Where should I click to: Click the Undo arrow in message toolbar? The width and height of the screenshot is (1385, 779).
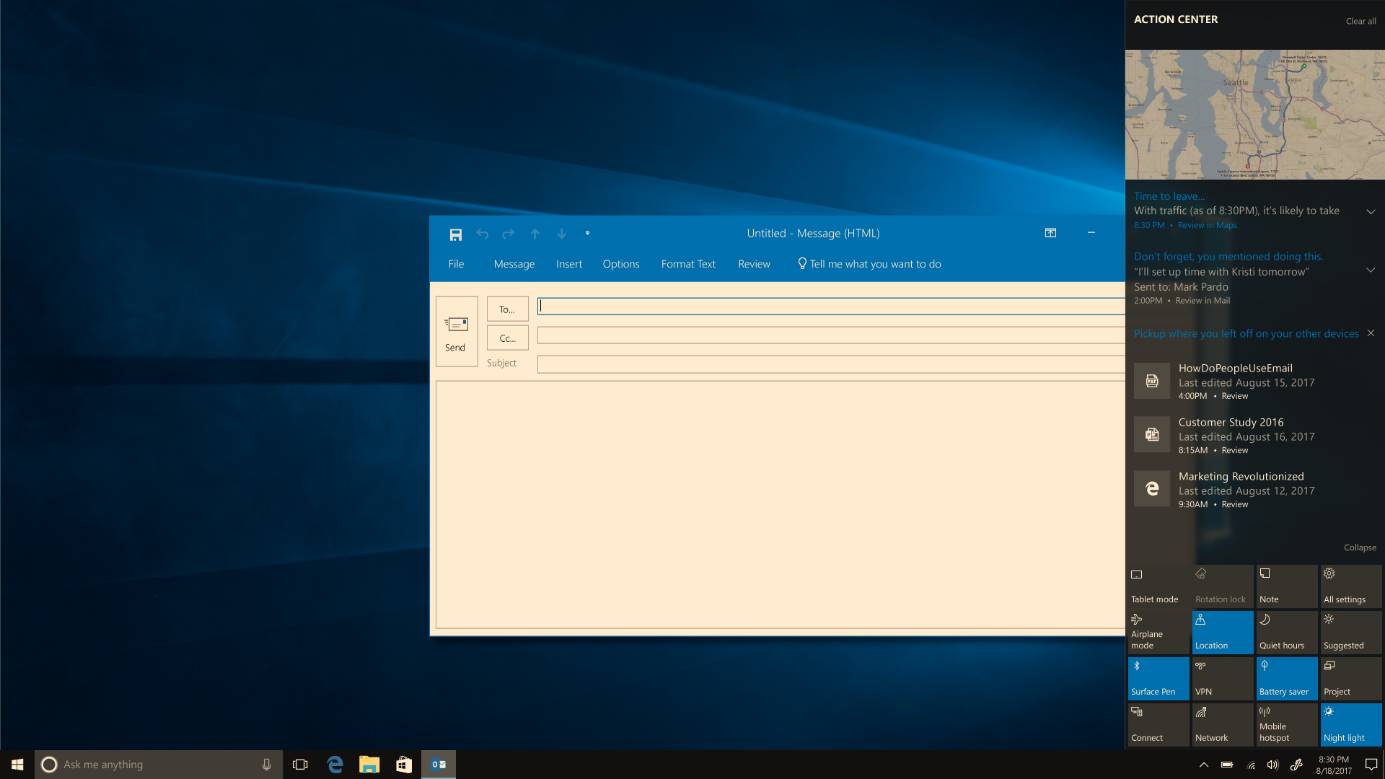tap(483, 234)
